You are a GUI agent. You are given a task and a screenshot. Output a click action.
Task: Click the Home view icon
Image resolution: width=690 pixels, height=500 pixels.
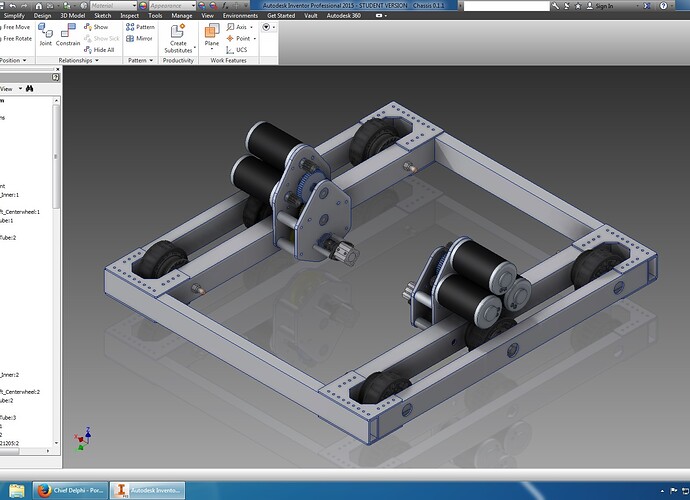39,6
